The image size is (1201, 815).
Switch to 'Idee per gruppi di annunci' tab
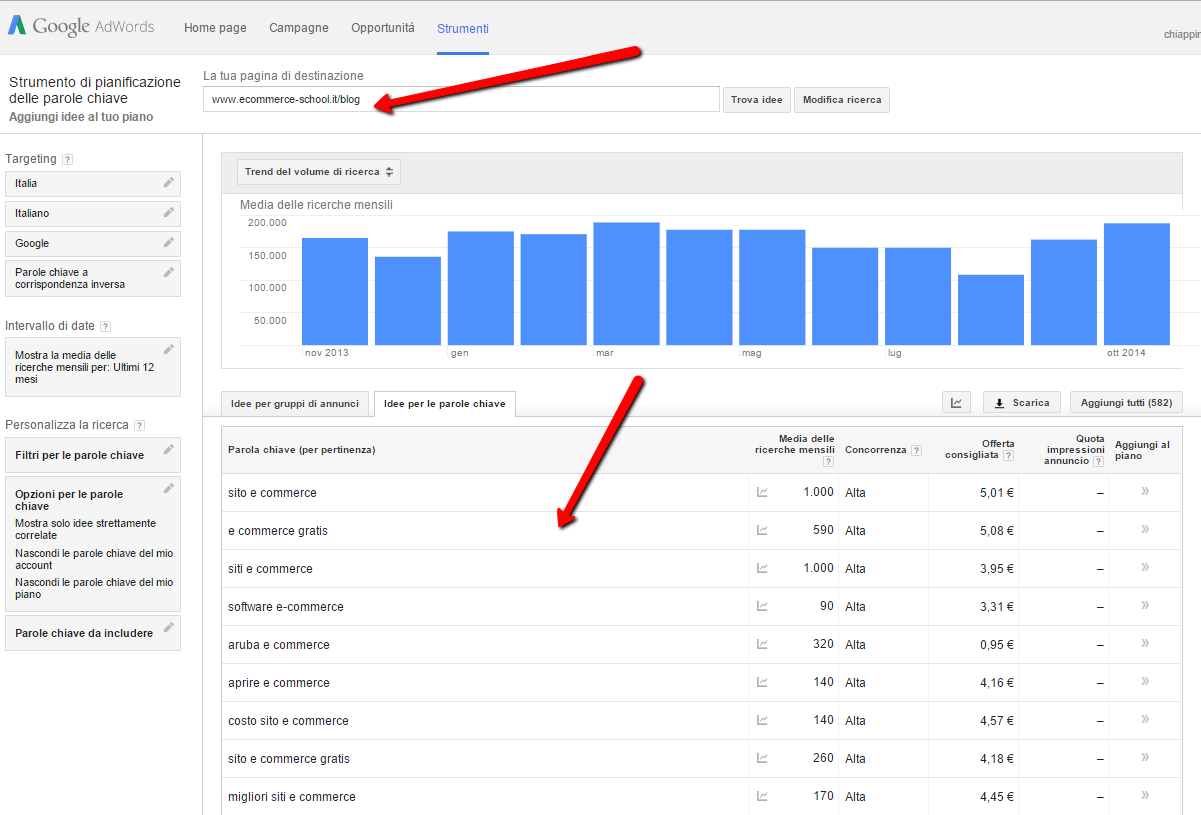[294, 404]
